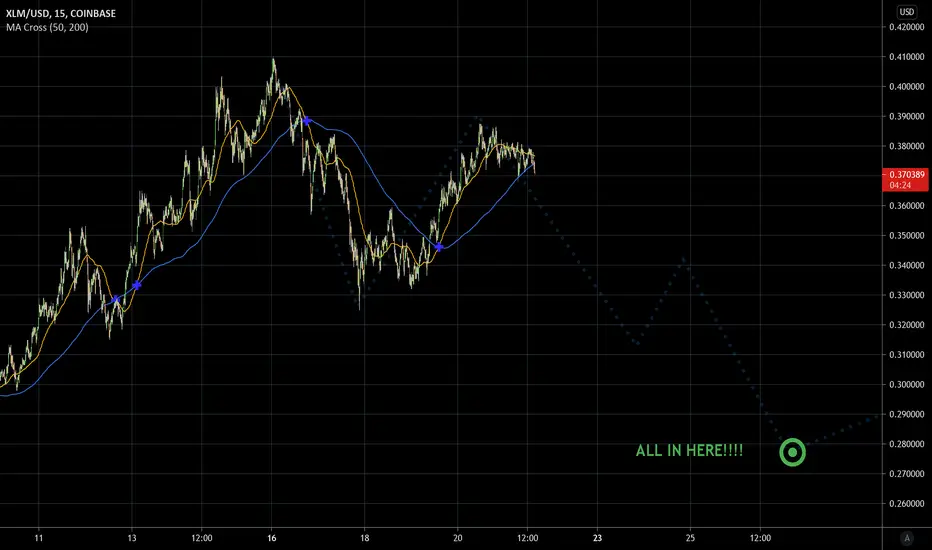Click the 0.300000 price axis label
The height and width of the screenshot is (550, 932).
pos(906,384)
